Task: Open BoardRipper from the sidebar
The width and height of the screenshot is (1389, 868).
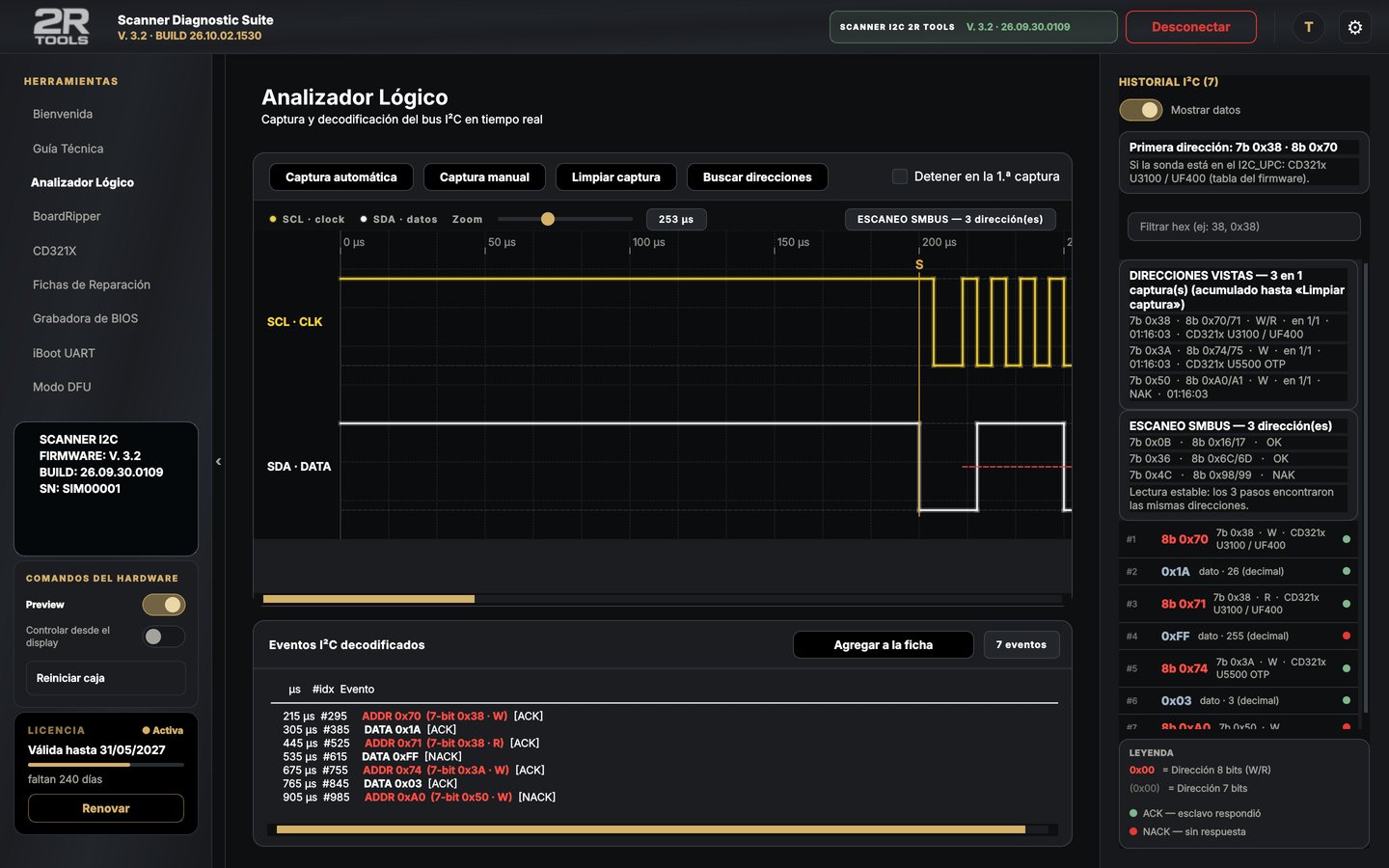Action: pos(67,216)
